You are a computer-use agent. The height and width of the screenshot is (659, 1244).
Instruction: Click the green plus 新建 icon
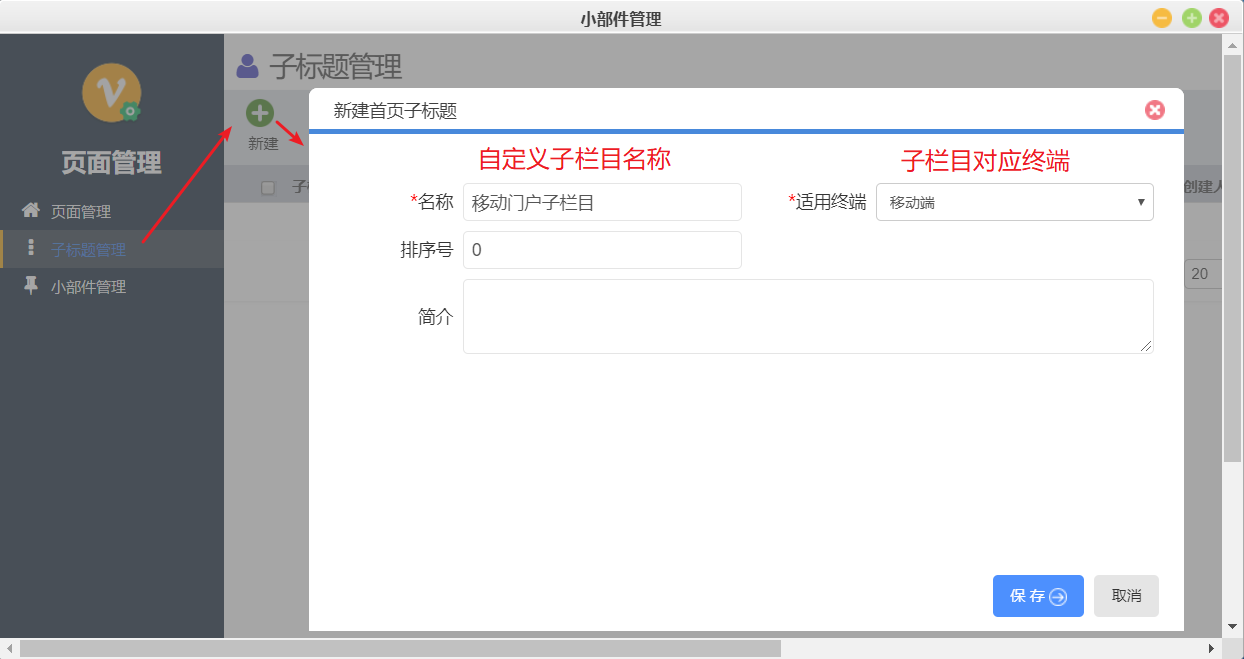pos(260,114)
